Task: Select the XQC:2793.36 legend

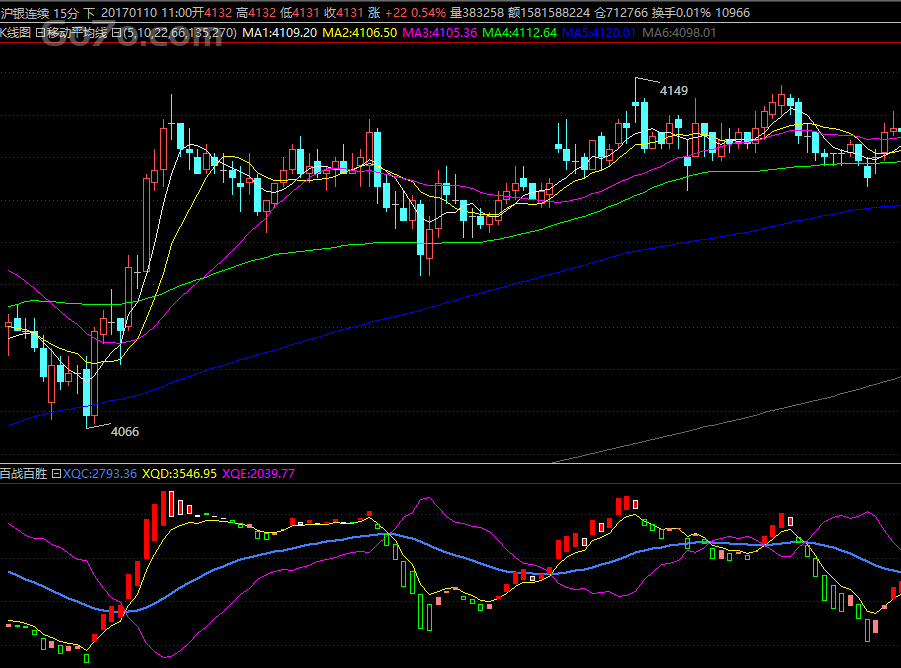Action: click(99, 474)
